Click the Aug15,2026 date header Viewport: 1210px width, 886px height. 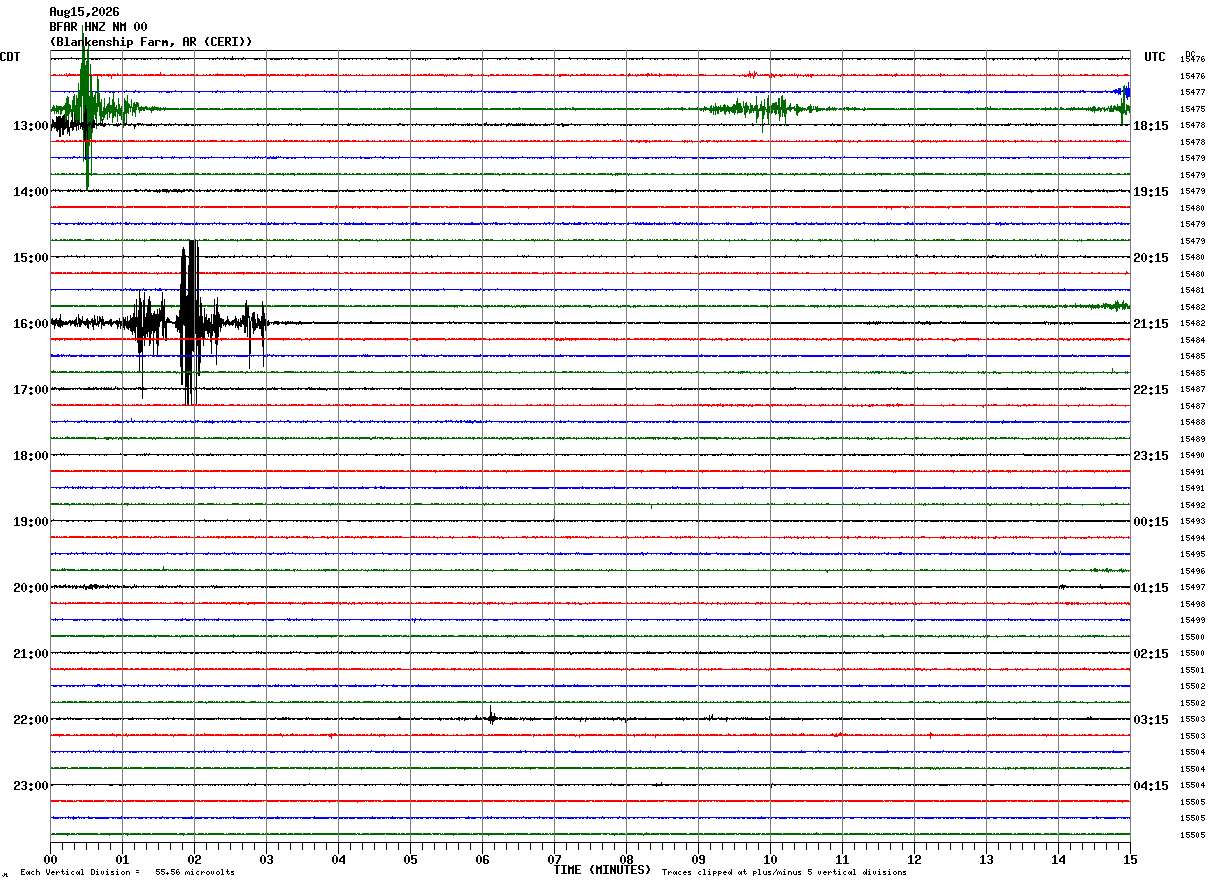click(x=84, y=12)
